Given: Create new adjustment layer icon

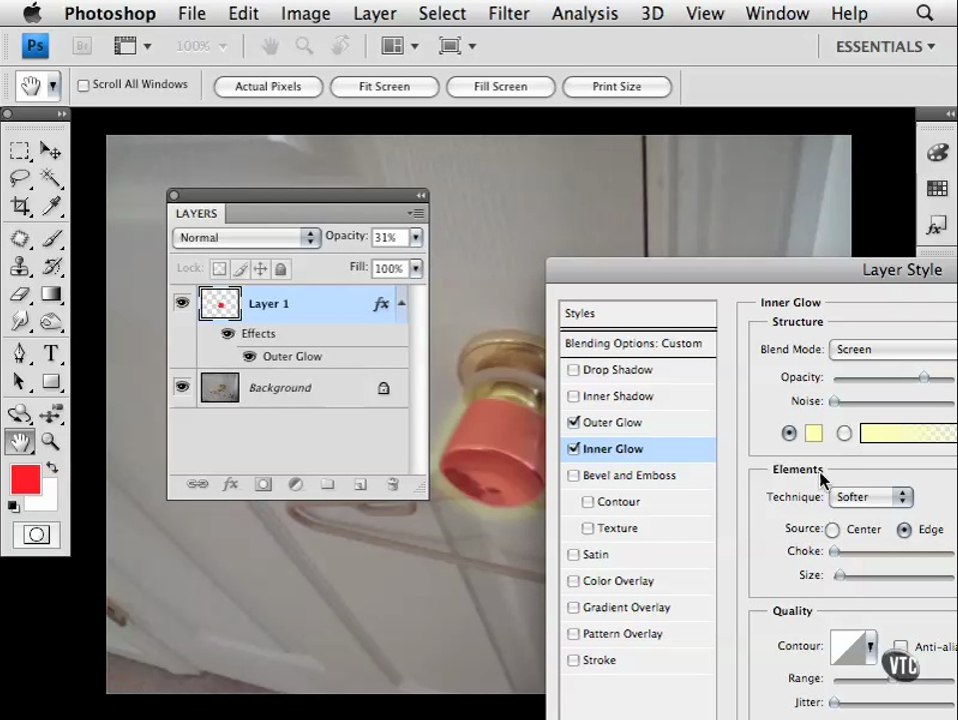Looking at the screenshot, I should [296, 484].
